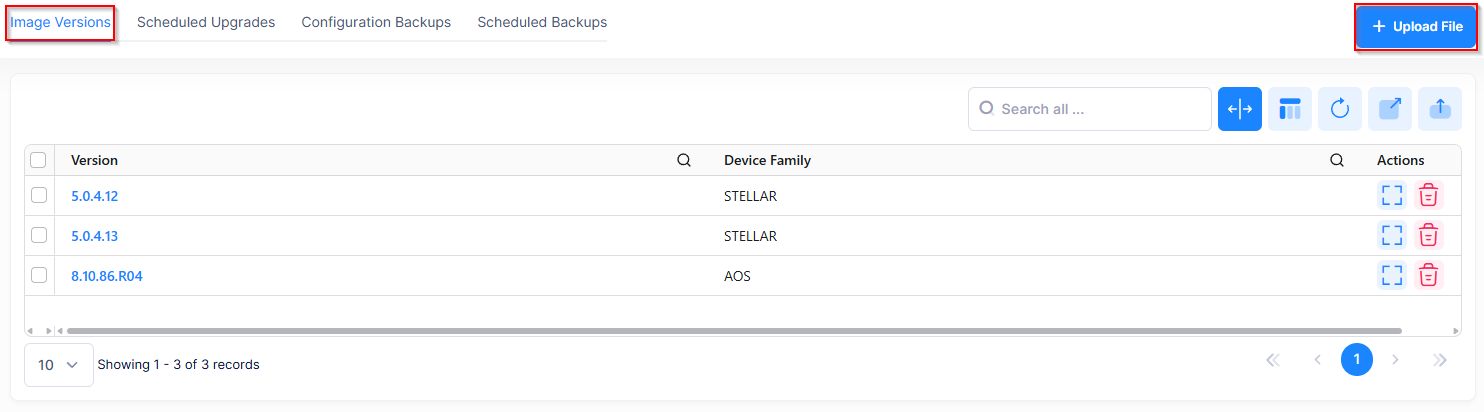Click the refresh table icon
Image resolution: width=1484 pixels, height=412 pixels.
point(1340,109)
